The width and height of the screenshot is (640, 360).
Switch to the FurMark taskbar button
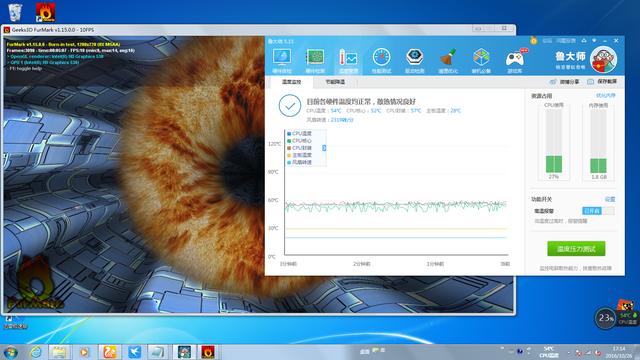tap(208, 352)
